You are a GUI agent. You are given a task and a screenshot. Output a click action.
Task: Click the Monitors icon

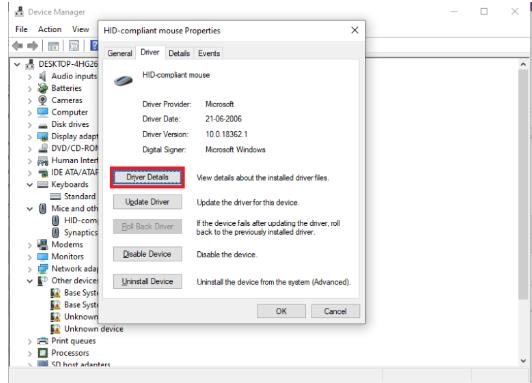(x=43, y=256)
